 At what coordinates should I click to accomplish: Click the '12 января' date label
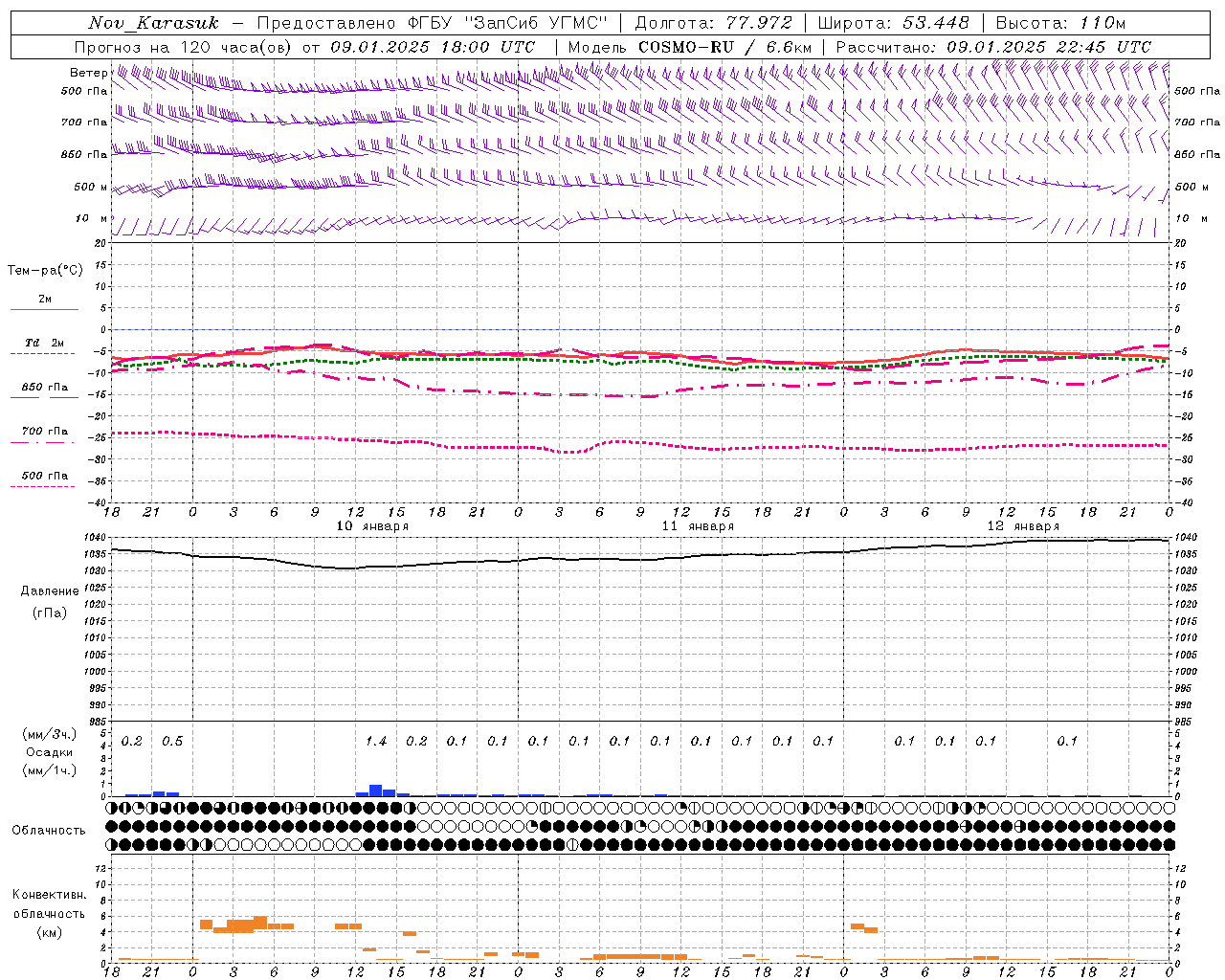[x=1023, y=526]
